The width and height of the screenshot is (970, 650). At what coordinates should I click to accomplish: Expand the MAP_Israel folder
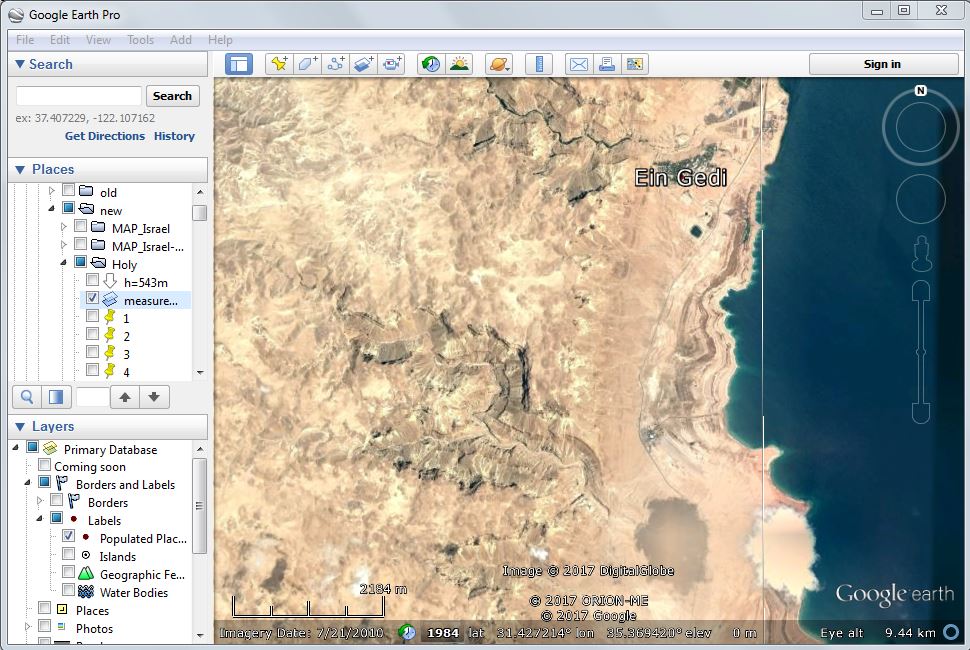(65, 228)
